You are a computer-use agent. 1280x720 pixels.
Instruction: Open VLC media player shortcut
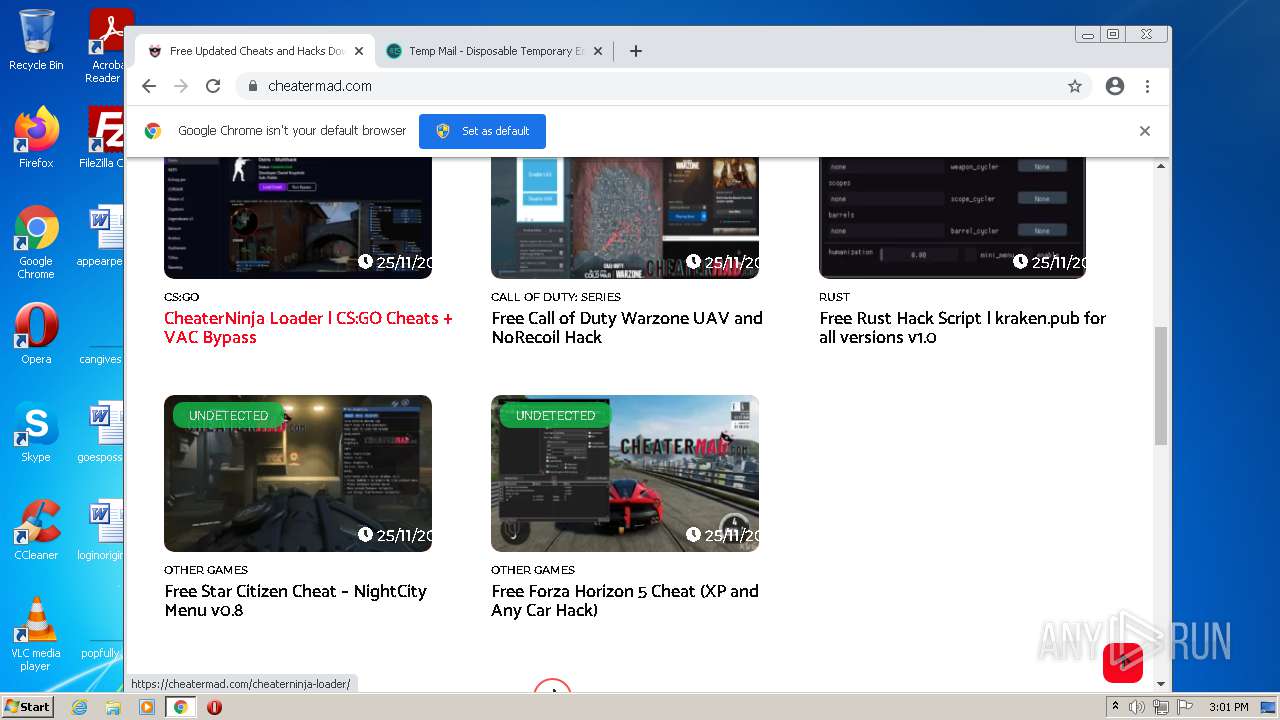[36, 634]
